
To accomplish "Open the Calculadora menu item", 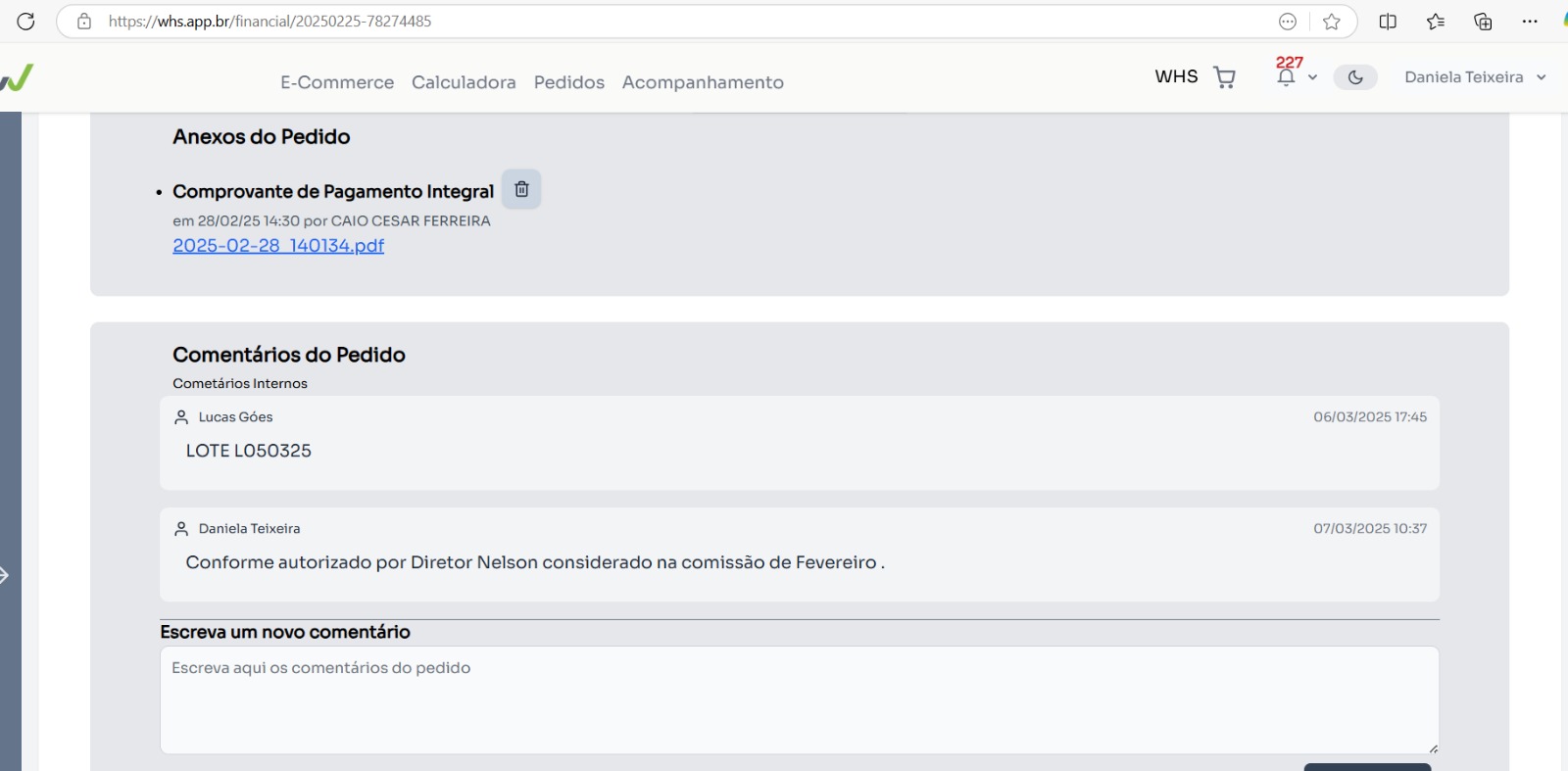I will [464, 82].
